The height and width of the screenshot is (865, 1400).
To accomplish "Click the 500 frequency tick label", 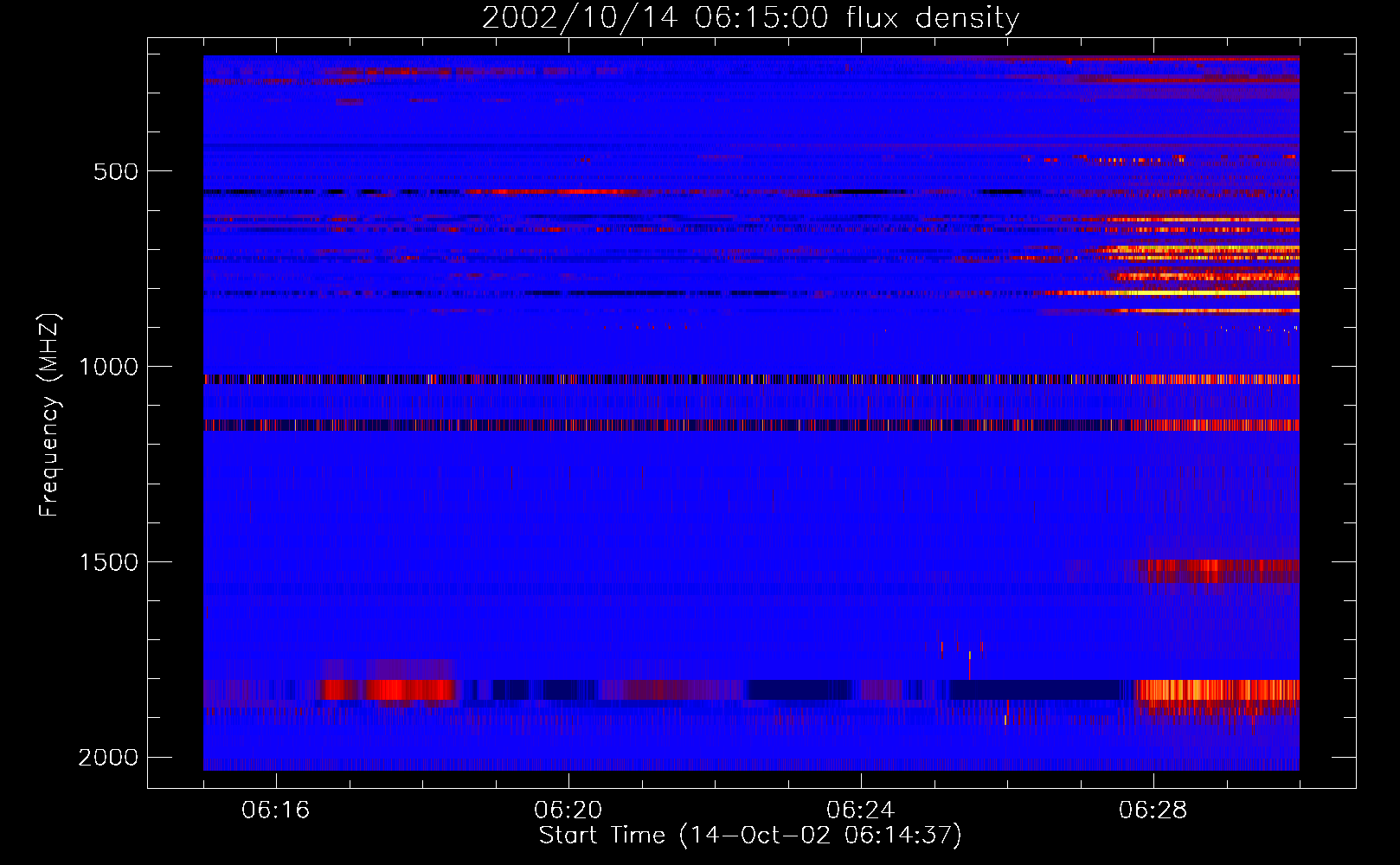I will click(116, 171).
